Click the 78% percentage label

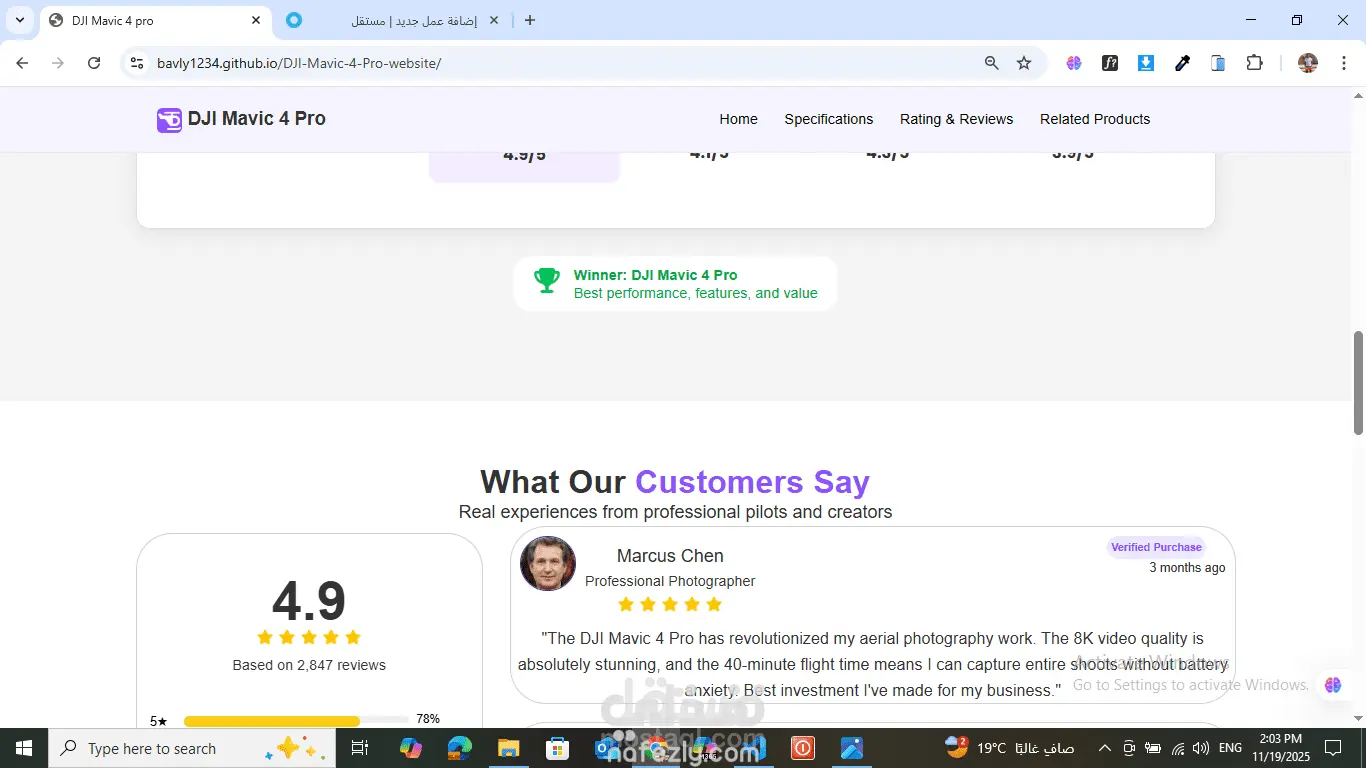pos(428,719)
